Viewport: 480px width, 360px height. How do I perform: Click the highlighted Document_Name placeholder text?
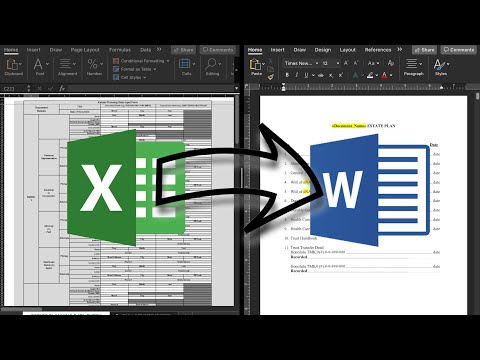(x=349, y=126)
